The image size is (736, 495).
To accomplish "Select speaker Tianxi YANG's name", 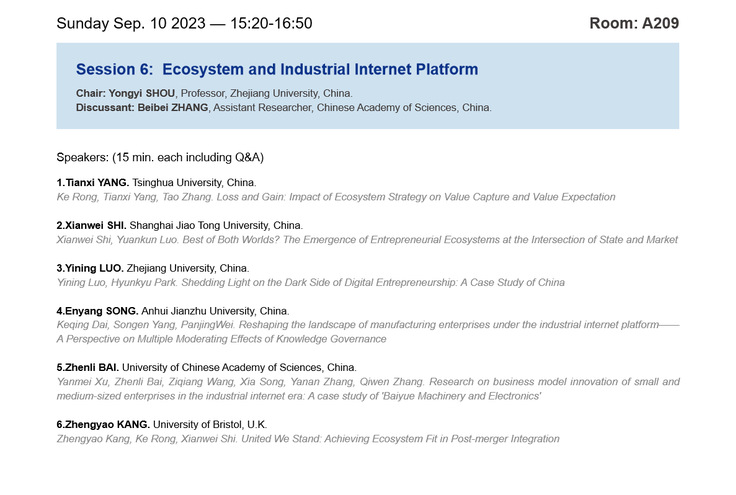I will (x=96, y=183).
